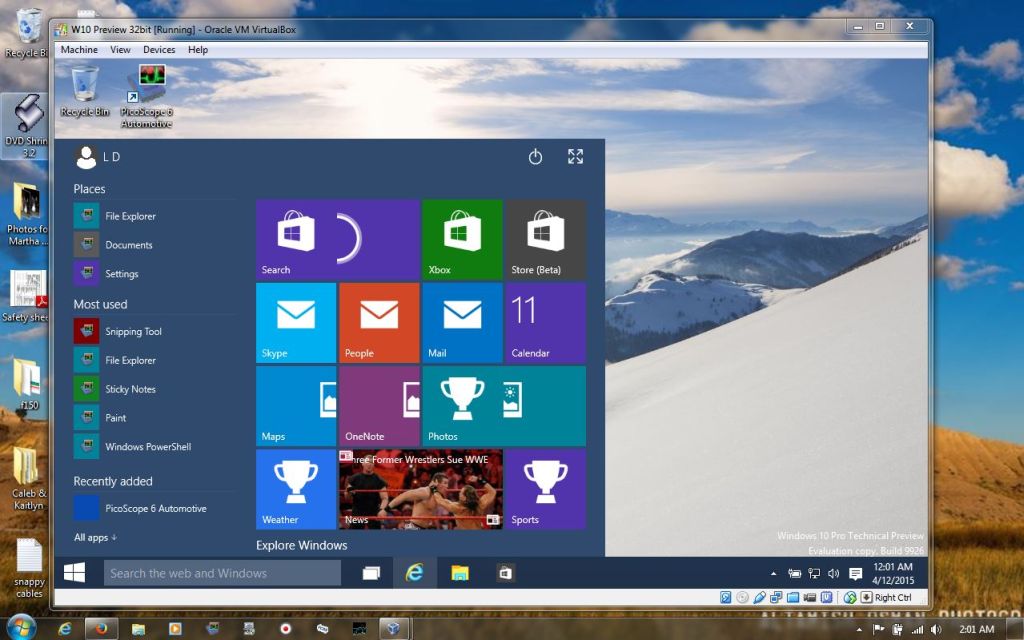This screenshot has width=1024, height=640.
Task: Click VirtualBox shared folders status icon
Action: point(793,597)
